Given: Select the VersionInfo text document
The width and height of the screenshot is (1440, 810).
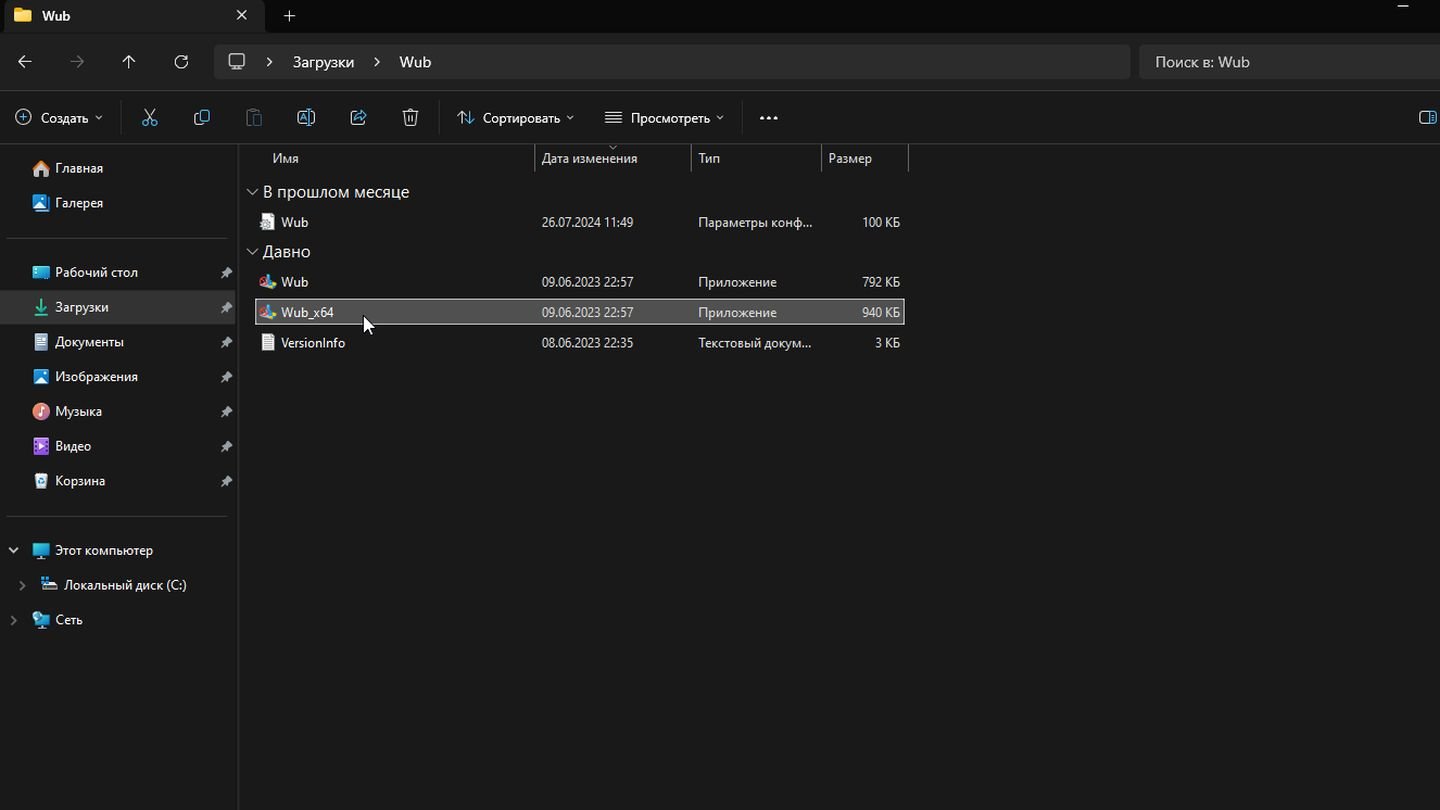Looking at the screenshot, I should (580, 343).
